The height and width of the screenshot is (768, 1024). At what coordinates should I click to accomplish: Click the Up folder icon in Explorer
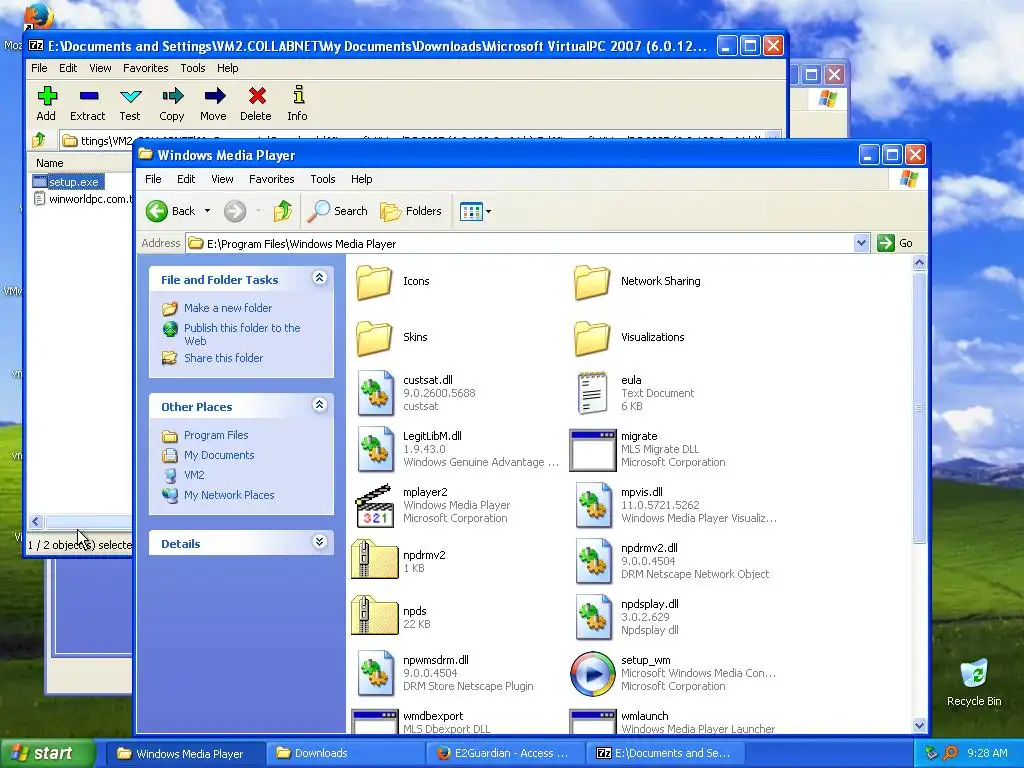[x=283, y=211]
